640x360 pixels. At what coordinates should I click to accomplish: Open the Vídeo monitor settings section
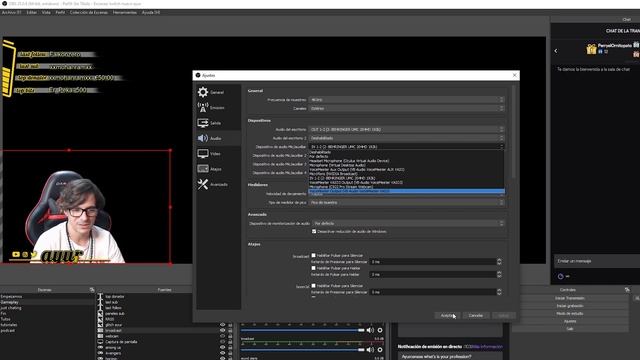click(218, 154)
